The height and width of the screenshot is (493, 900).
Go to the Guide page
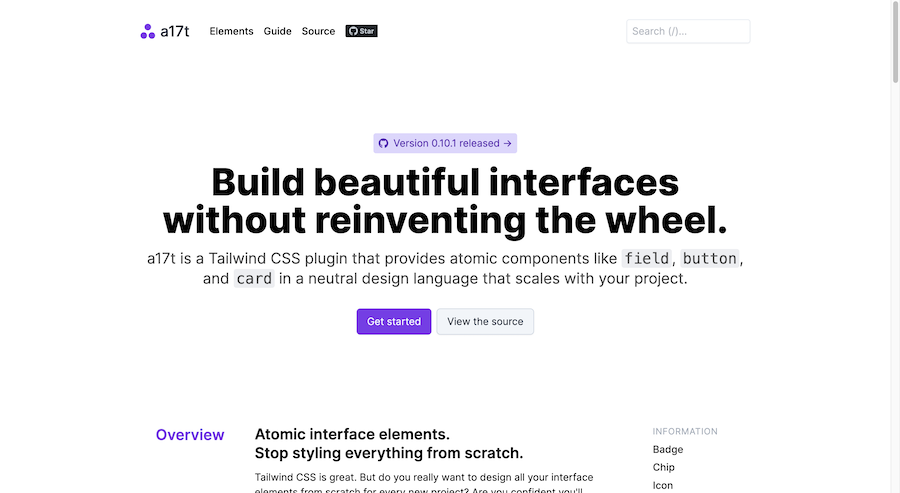pyautogui.click(x=278, y=31)
